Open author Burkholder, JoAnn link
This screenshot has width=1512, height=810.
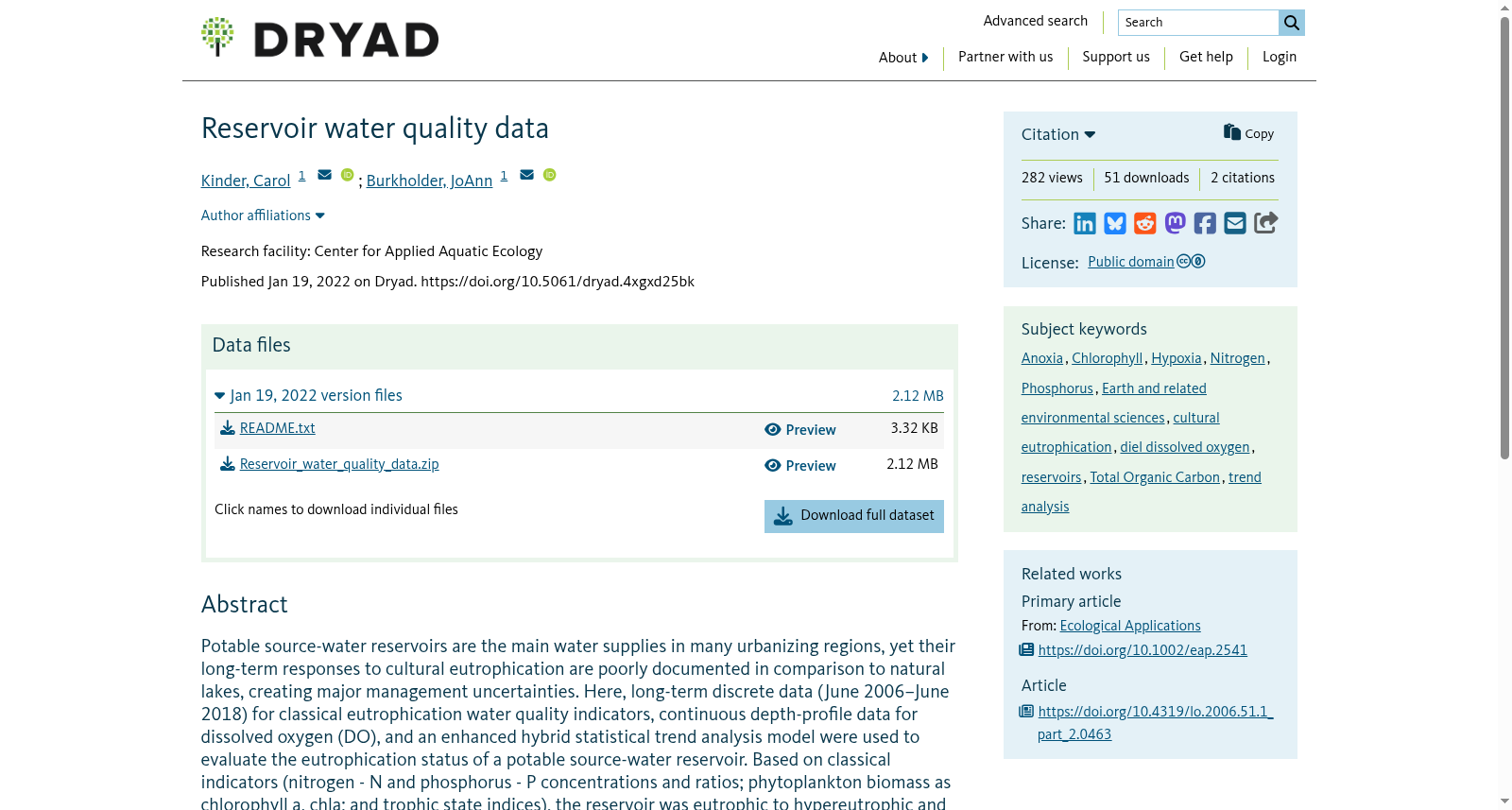pos(430,181)
